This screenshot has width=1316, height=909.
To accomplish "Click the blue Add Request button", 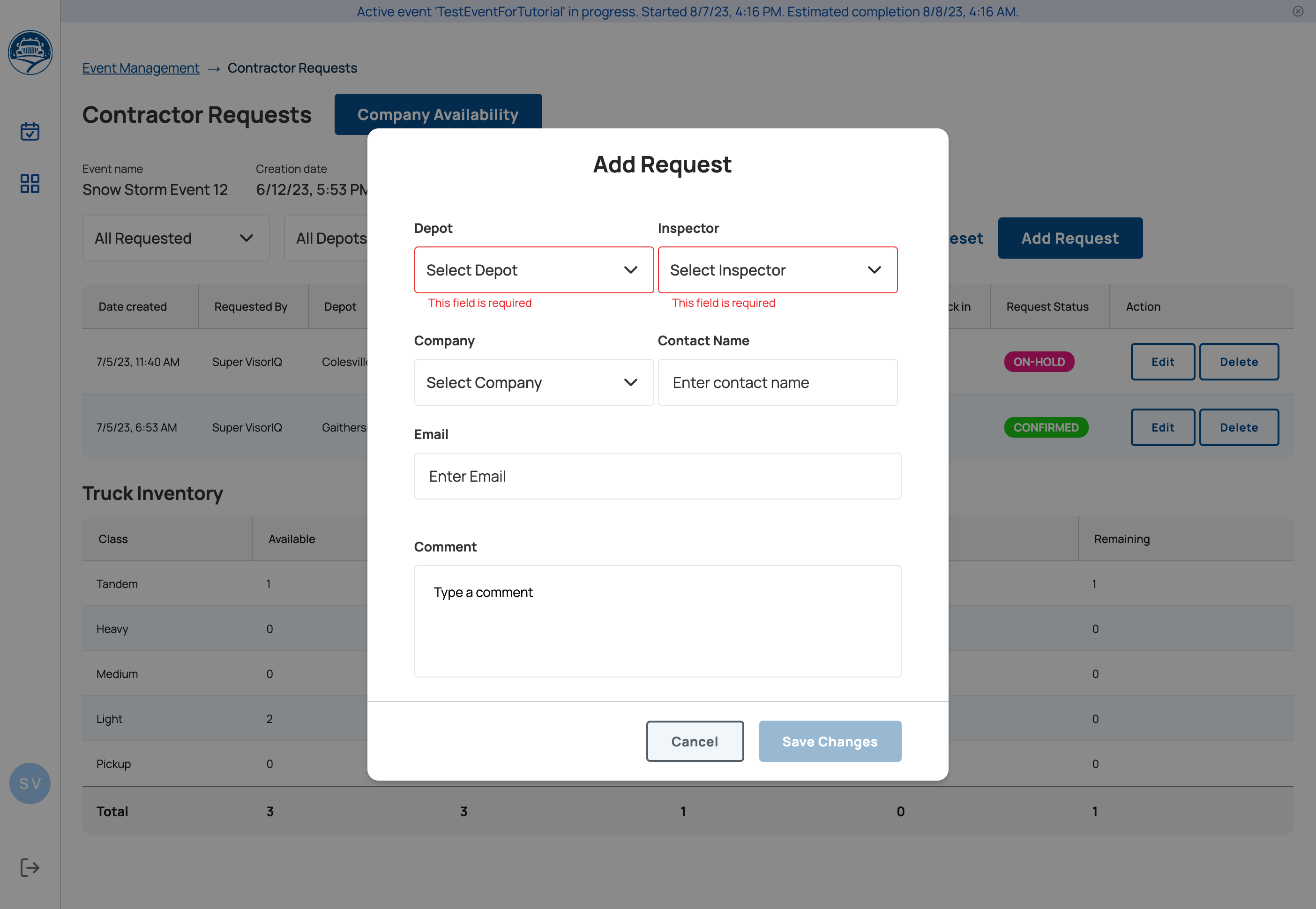I will pos(1069,238).
